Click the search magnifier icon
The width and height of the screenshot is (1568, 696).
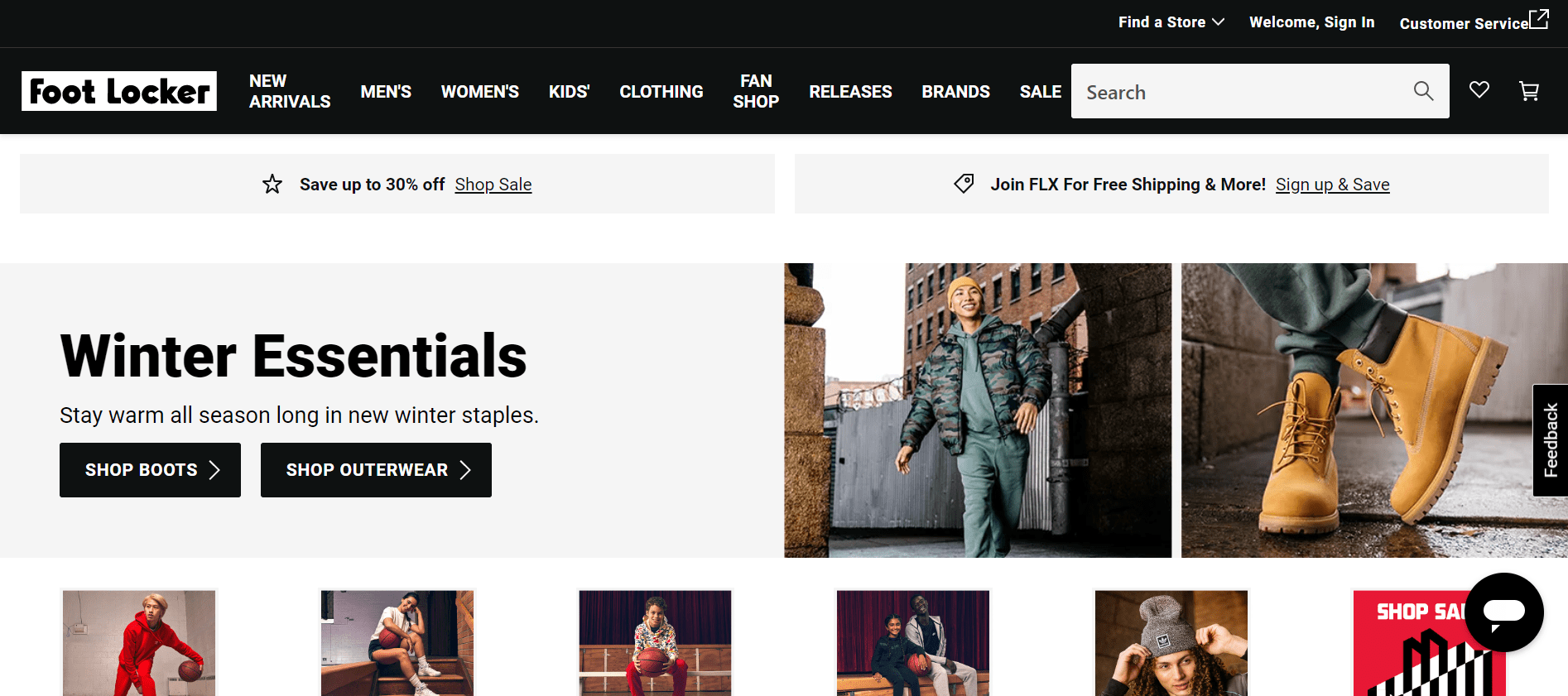click(x=1423, y=91)
